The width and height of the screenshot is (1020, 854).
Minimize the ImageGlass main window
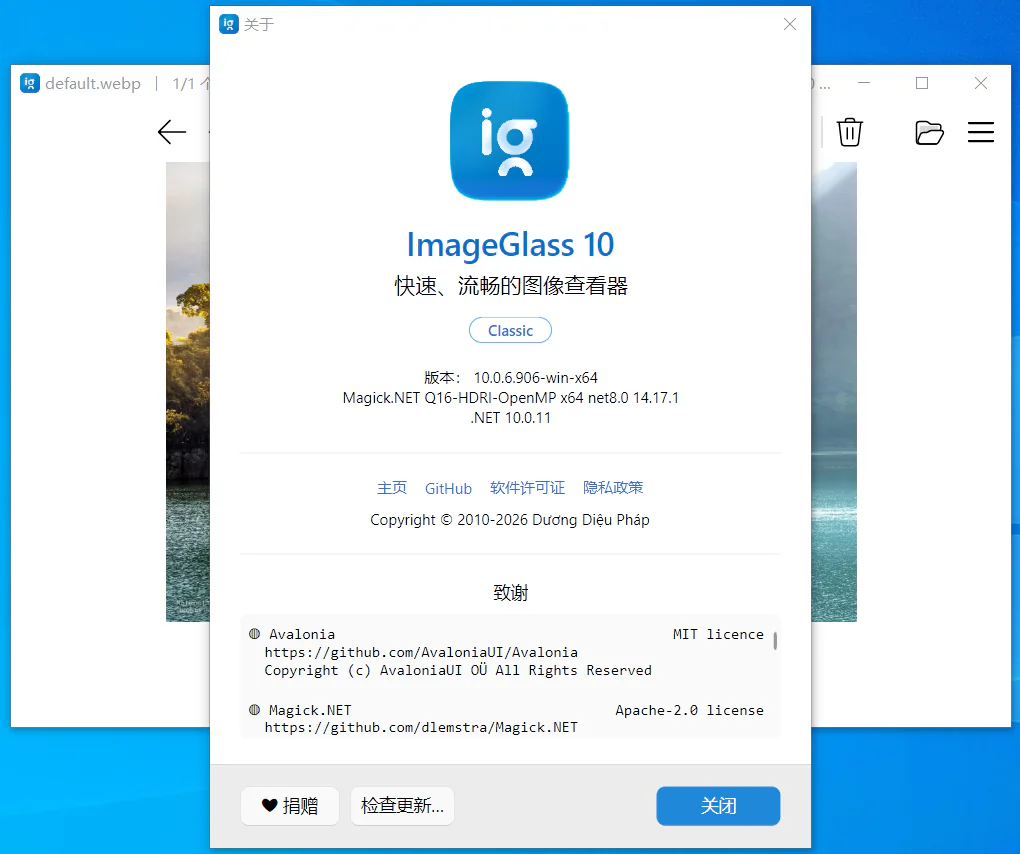pos(864,83)
